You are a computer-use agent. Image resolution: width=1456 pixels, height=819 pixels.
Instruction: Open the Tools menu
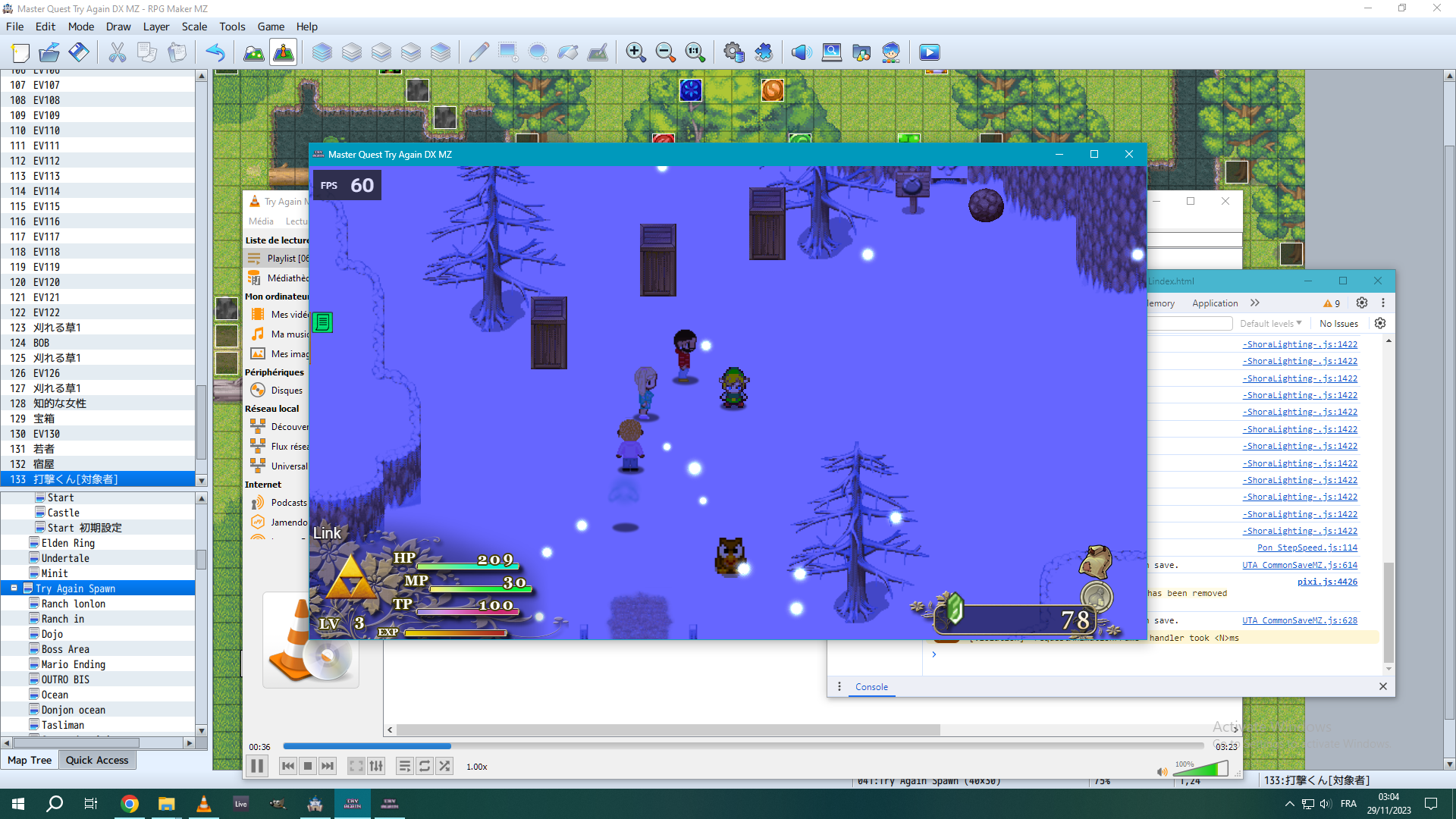point(232,27)
